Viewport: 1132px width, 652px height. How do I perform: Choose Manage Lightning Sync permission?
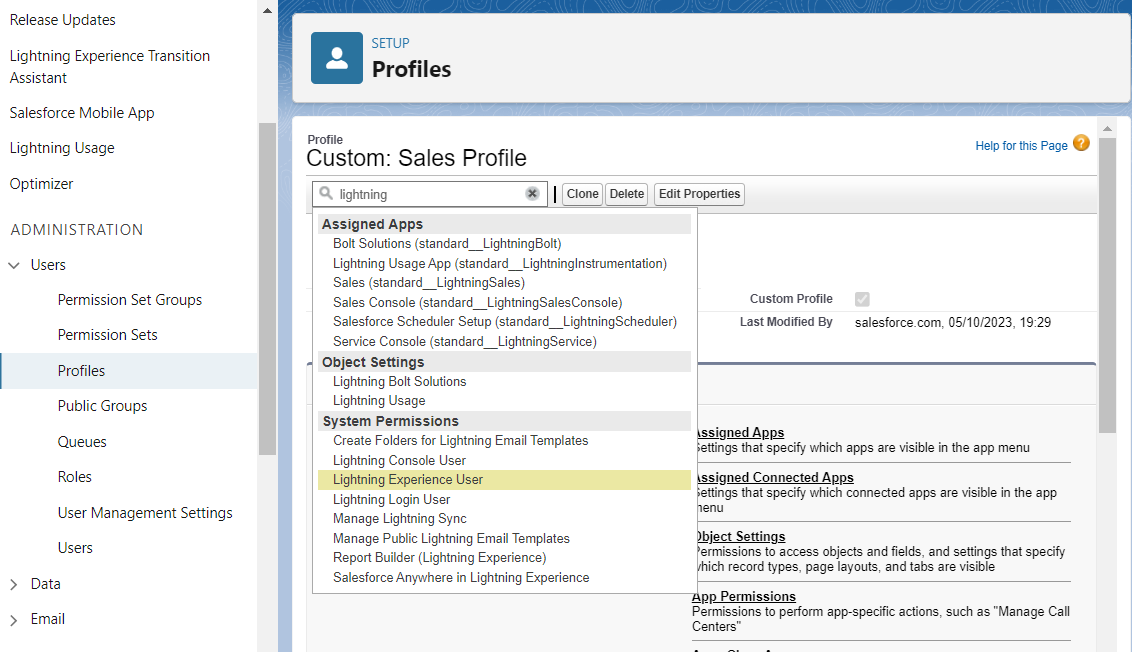click(x=399, y=518)
